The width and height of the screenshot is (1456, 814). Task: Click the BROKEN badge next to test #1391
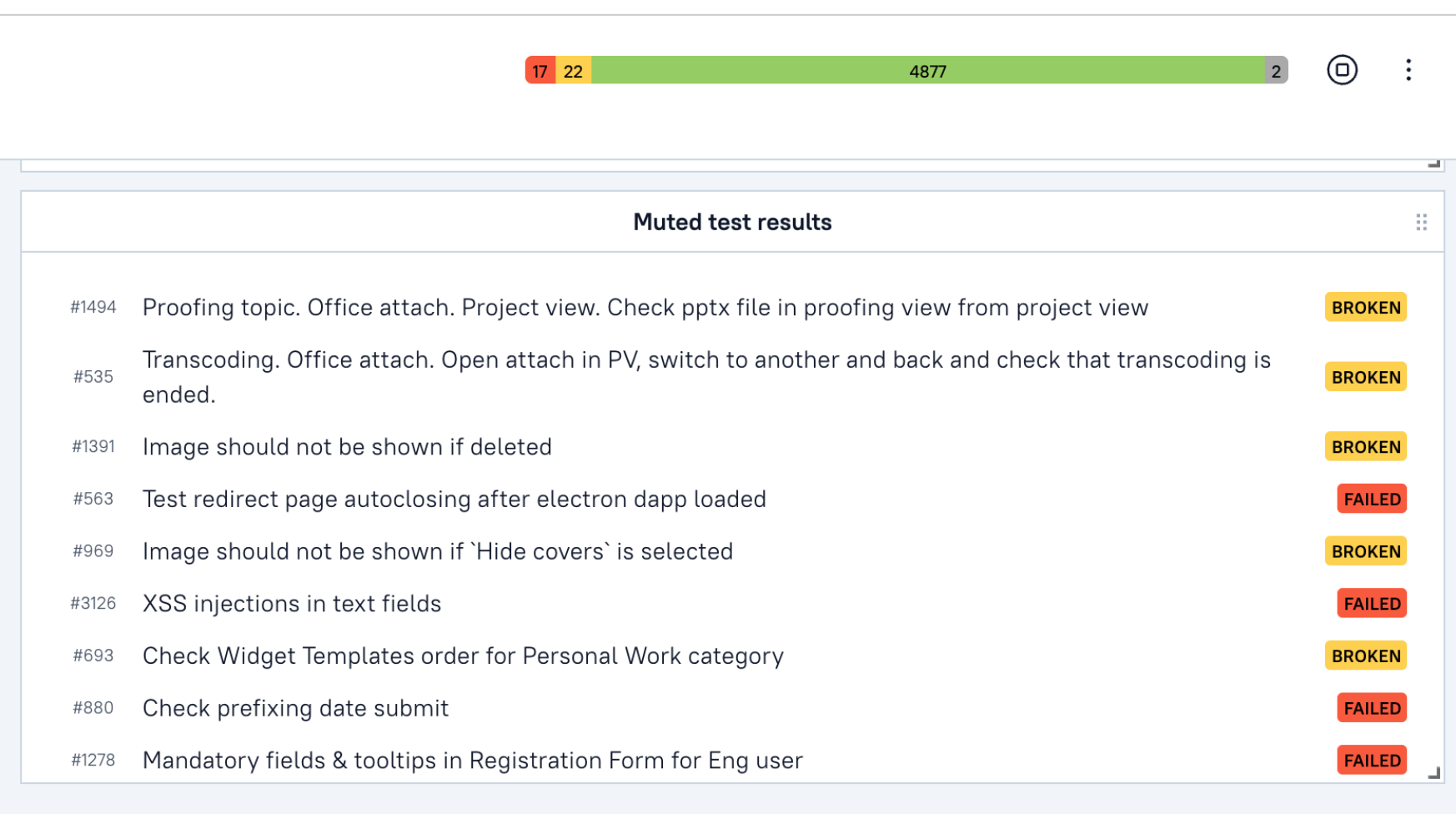[1364, 446]
